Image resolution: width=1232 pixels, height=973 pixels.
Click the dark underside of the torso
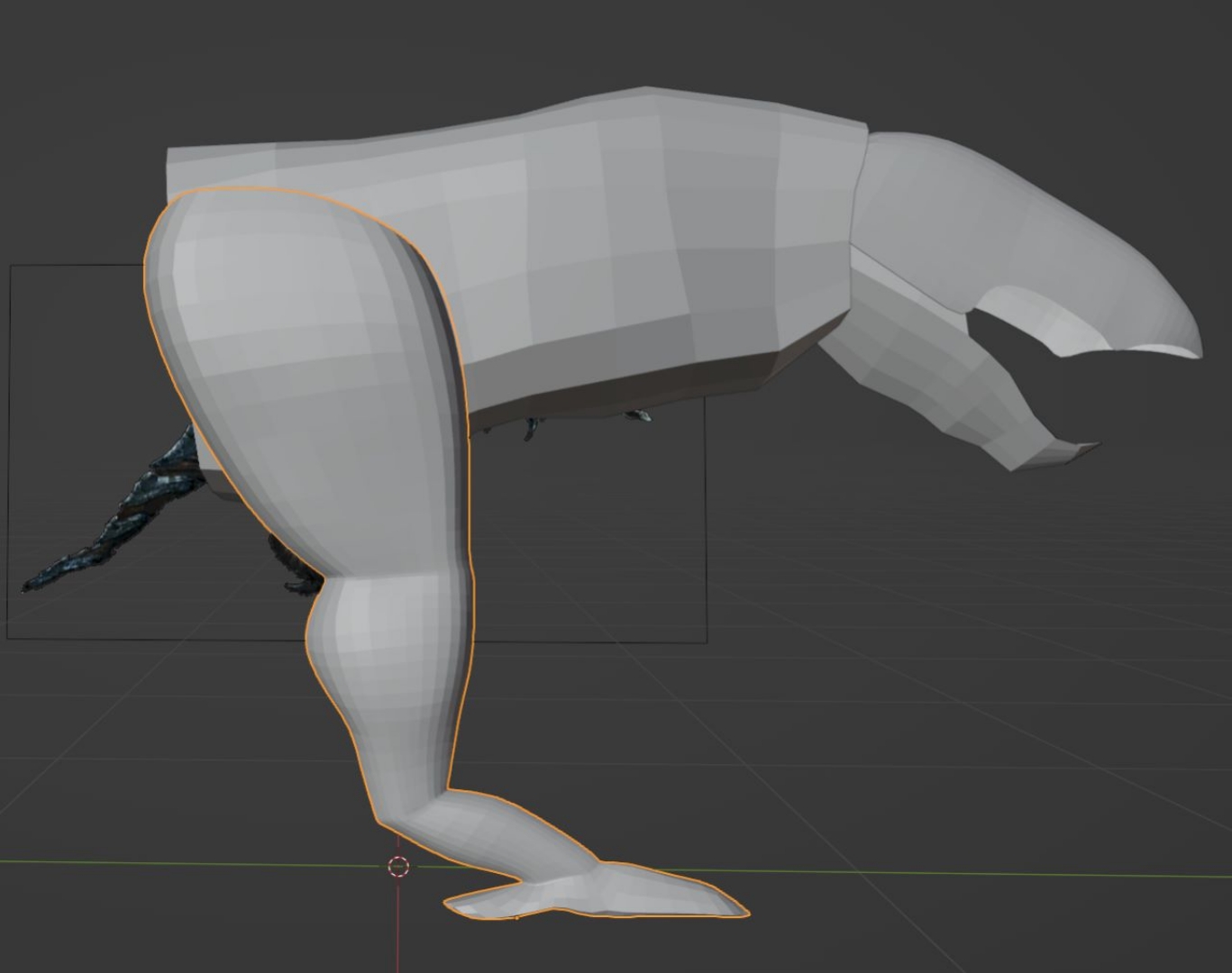click(x=631, y=387)
